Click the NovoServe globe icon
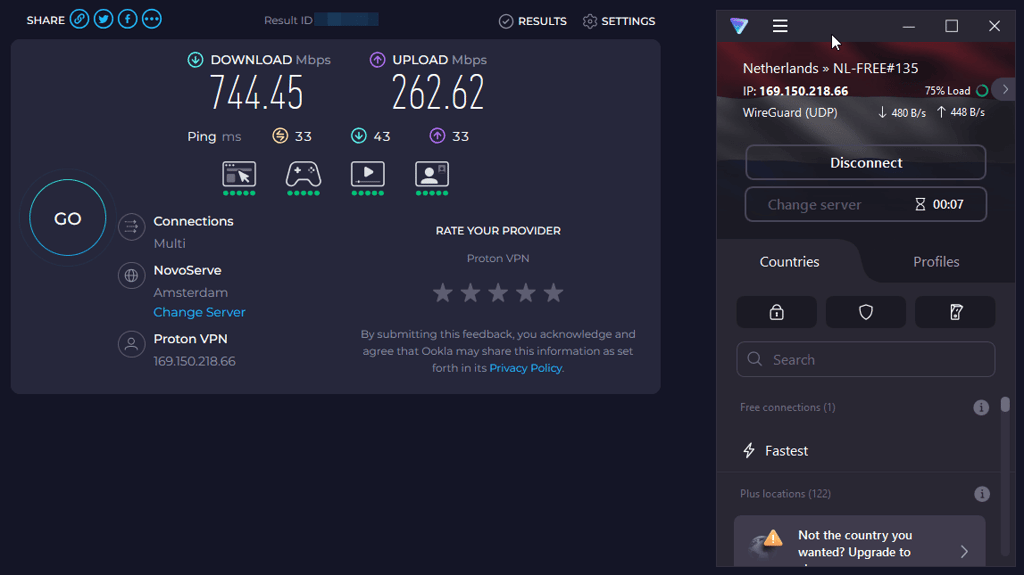1024x575 pixels. click(131, 276)
